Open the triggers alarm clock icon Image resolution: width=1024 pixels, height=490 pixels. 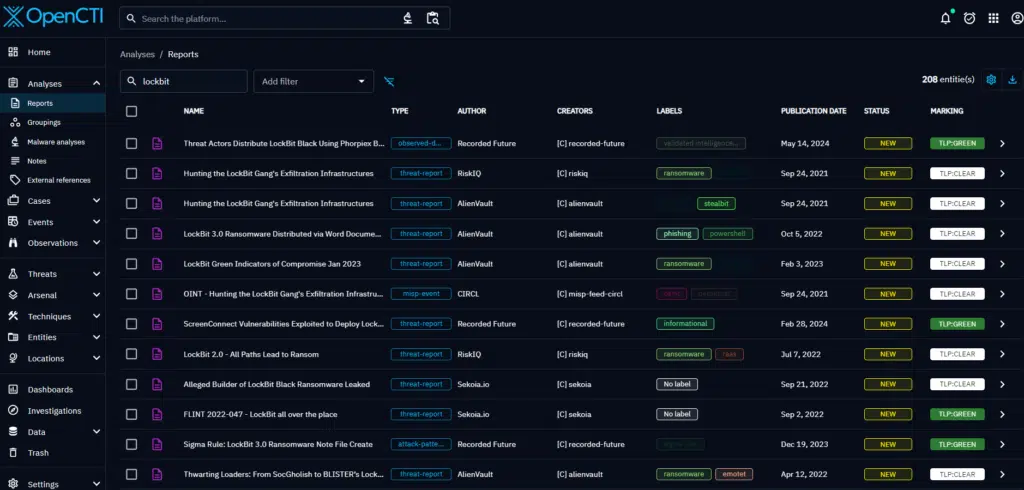[969, 18]
